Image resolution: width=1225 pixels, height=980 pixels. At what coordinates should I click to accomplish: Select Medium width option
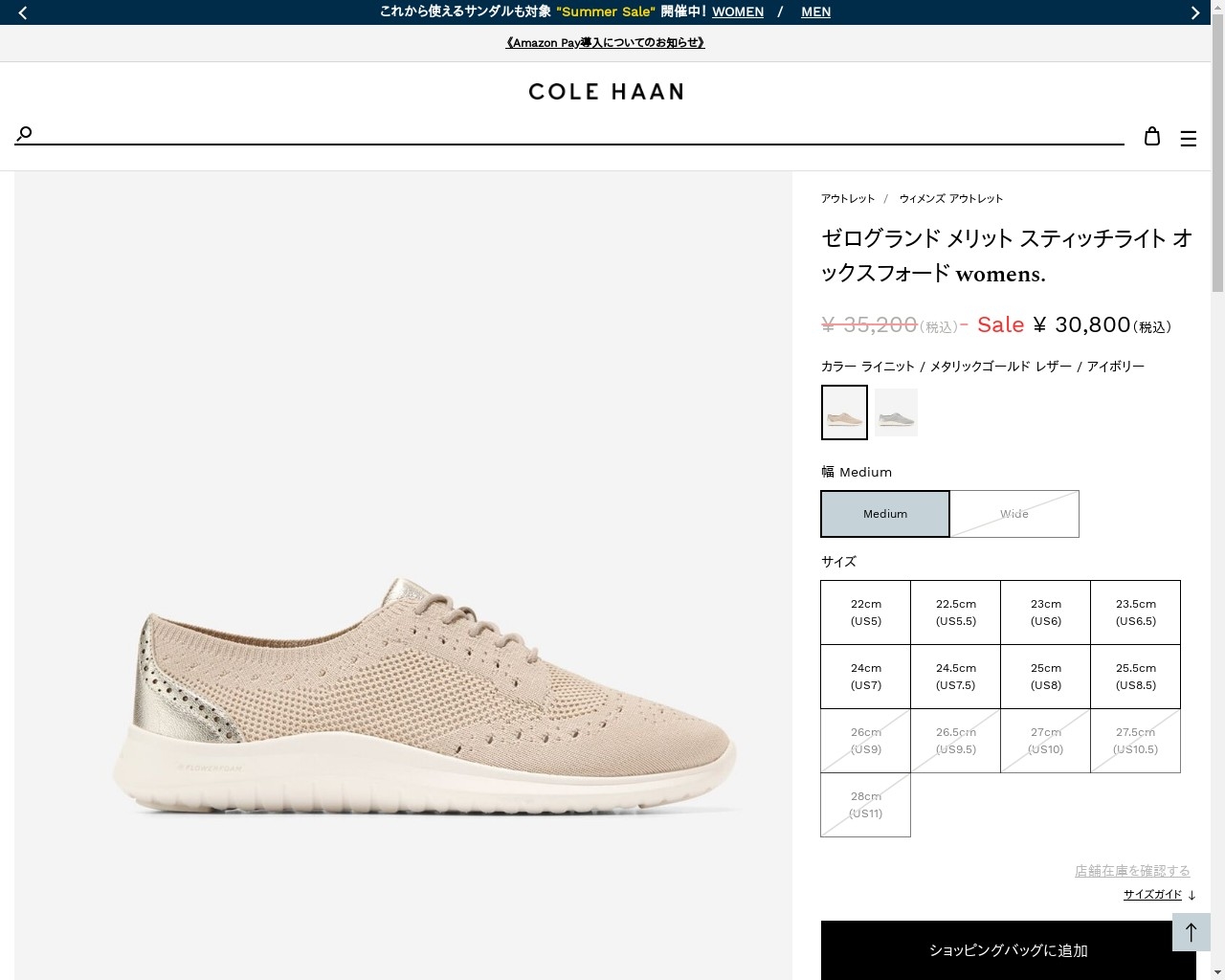[885, 514]
